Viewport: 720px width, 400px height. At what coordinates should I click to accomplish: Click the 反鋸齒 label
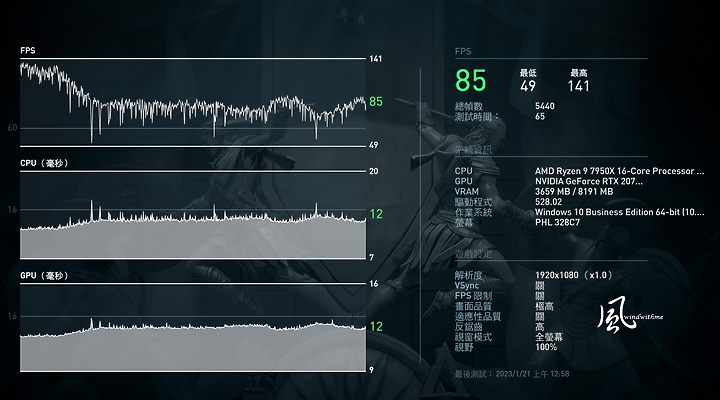pos(468,327)
